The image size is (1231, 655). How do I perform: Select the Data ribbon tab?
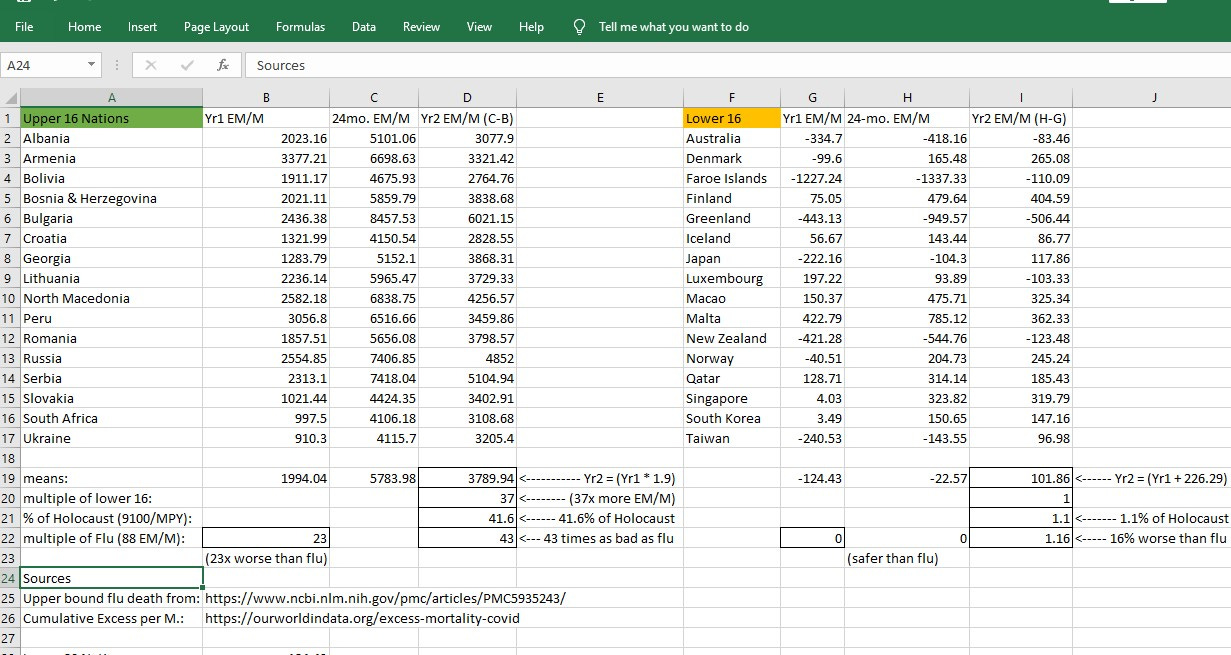(364, 27)
